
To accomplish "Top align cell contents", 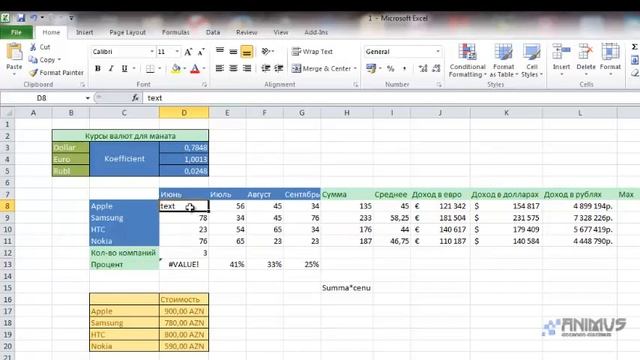I will pyautogui.click(x=220, y=51).
